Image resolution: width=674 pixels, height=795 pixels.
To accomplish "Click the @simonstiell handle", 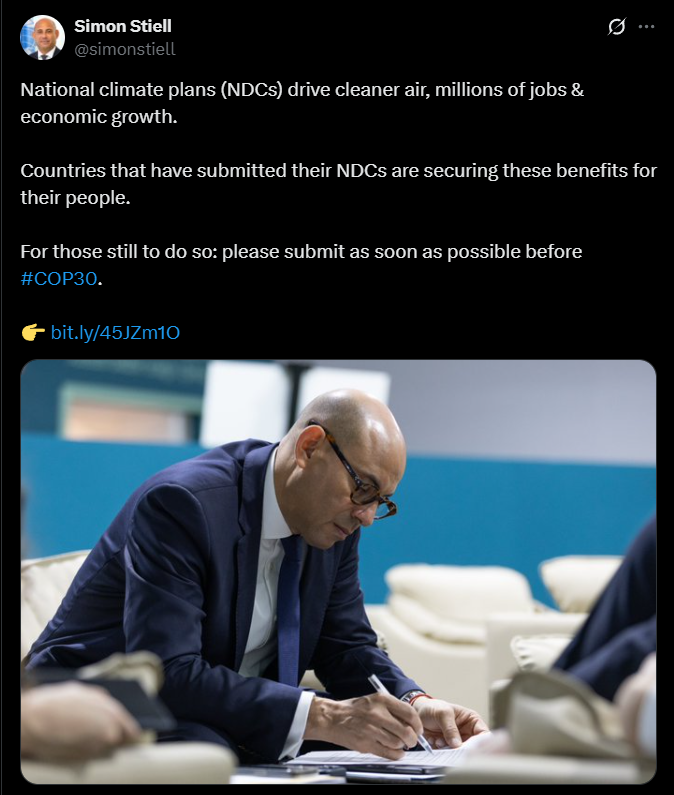I will pos(124,48).
